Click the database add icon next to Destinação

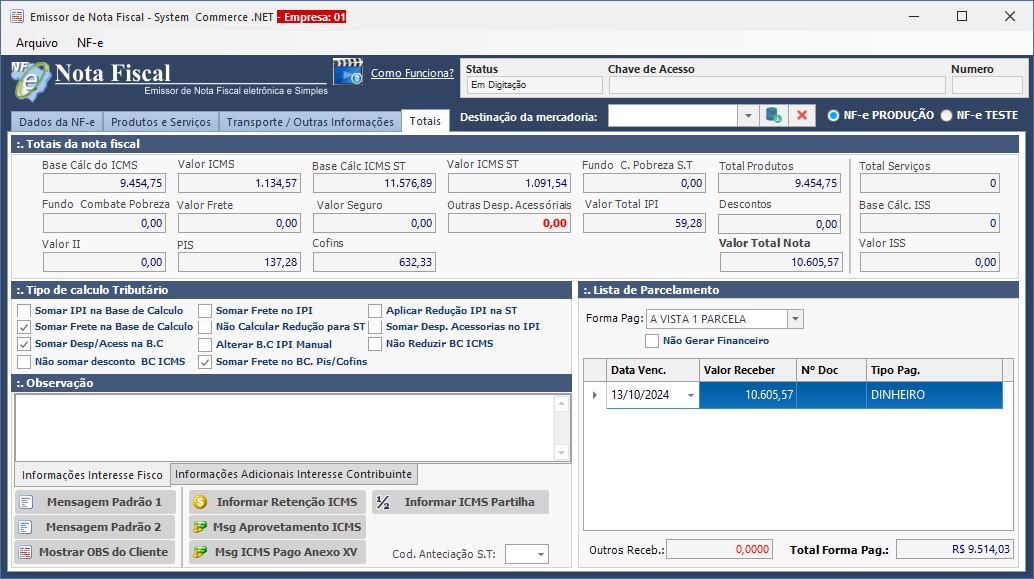pyautogui.click(x=773, y=116)
